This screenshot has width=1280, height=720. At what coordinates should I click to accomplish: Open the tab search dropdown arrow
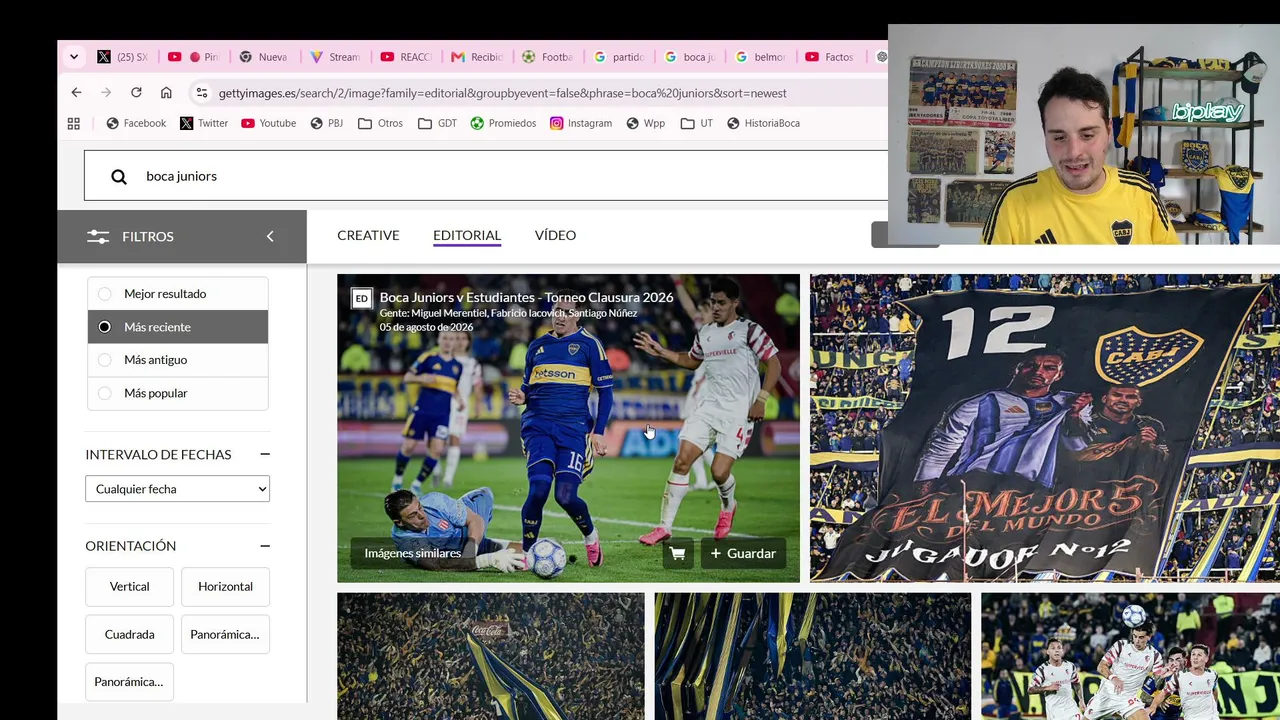[x=74, y=57]
